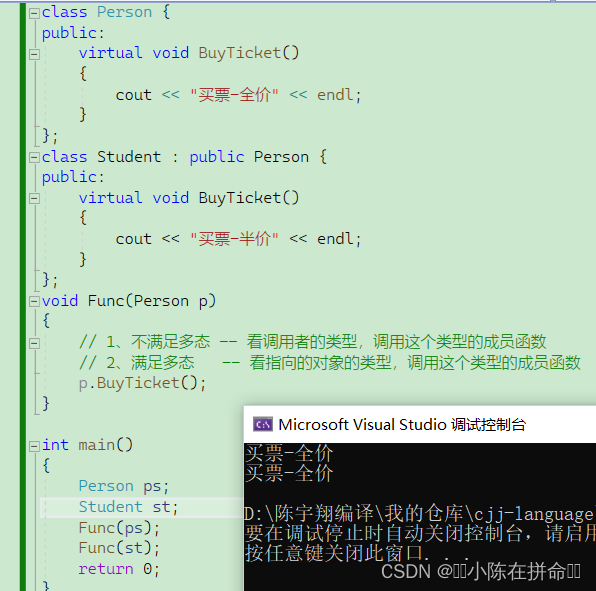
Task: Click the green change-tracking margin bar
Action: point(23,296)
